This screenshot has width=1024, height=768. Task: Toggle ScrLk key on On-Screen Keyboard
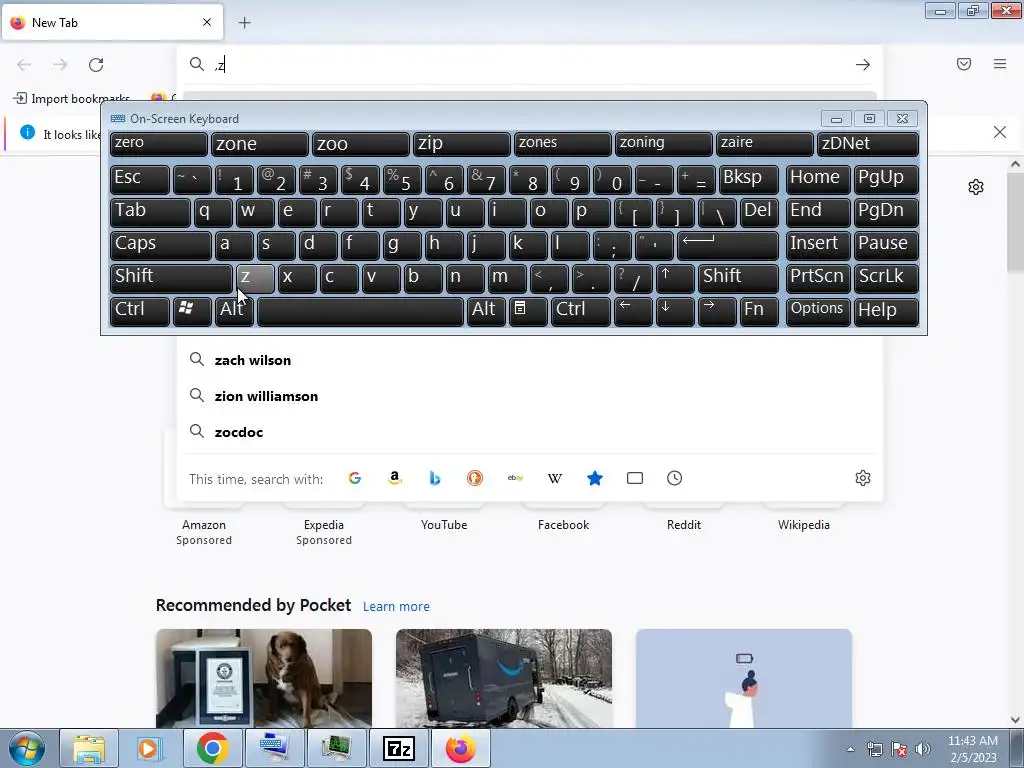[x=886, y=278]
